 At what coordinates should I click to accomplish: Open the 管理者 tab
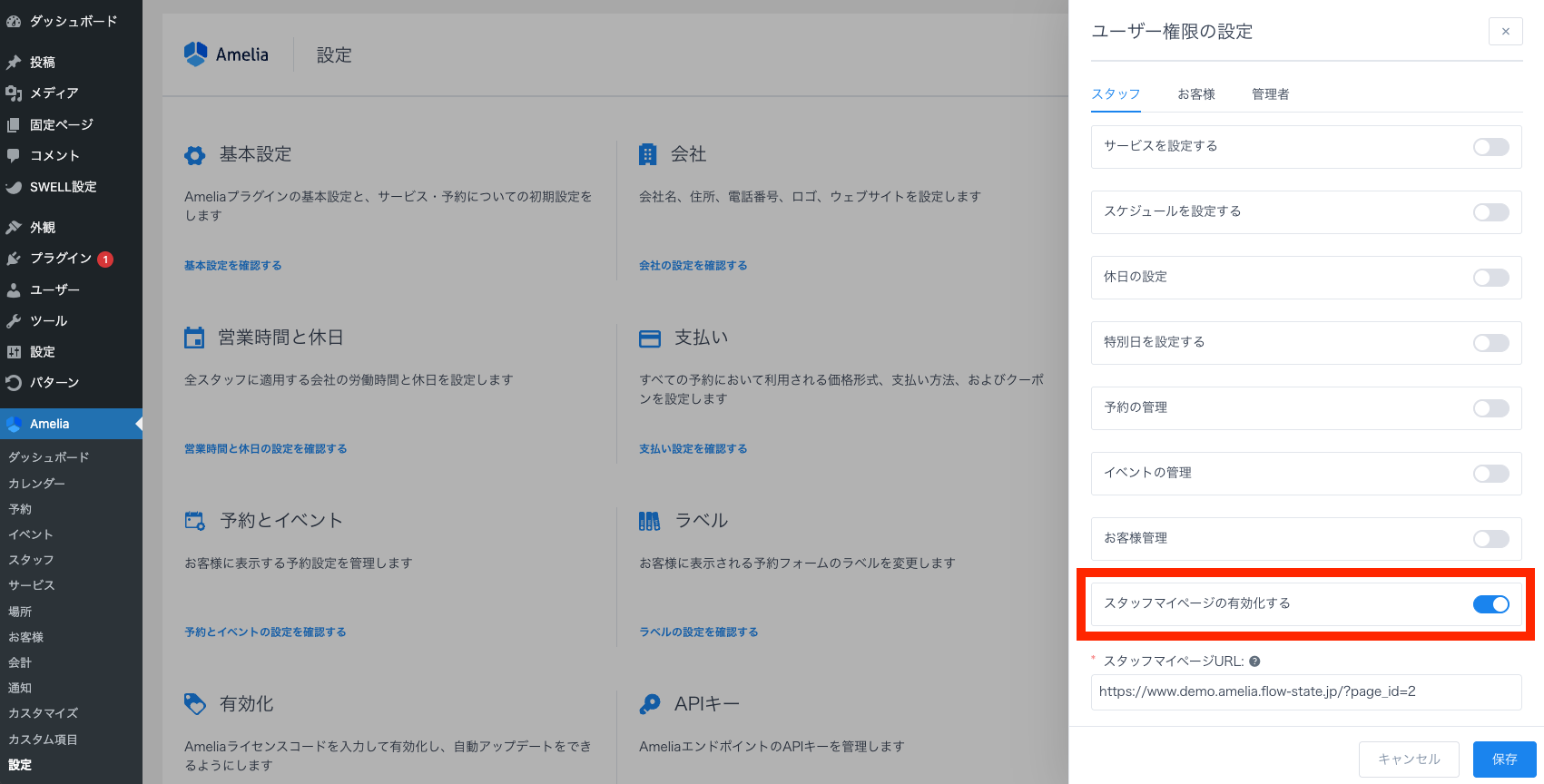pos(1270,94)
